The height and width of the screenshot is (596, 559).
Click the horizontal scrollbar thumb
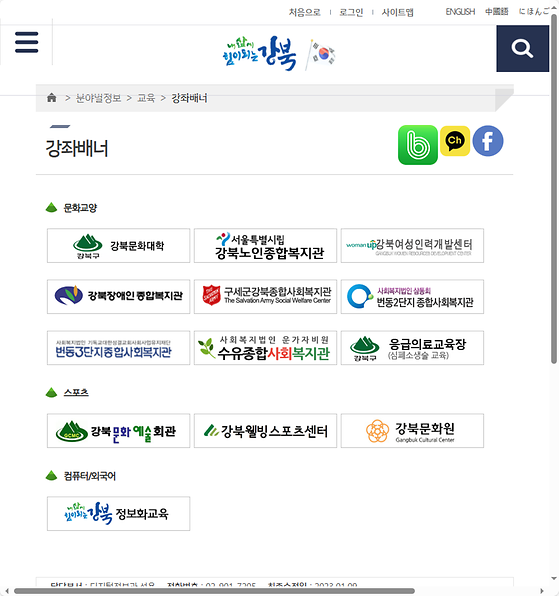(x=214, y=591)
